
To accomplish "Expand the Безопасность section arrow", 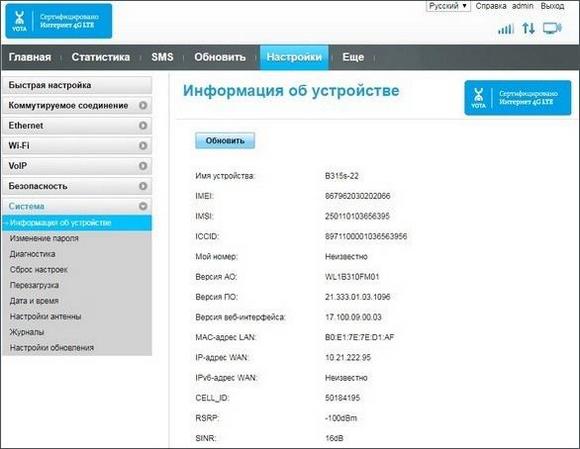I will pos(143,186).
